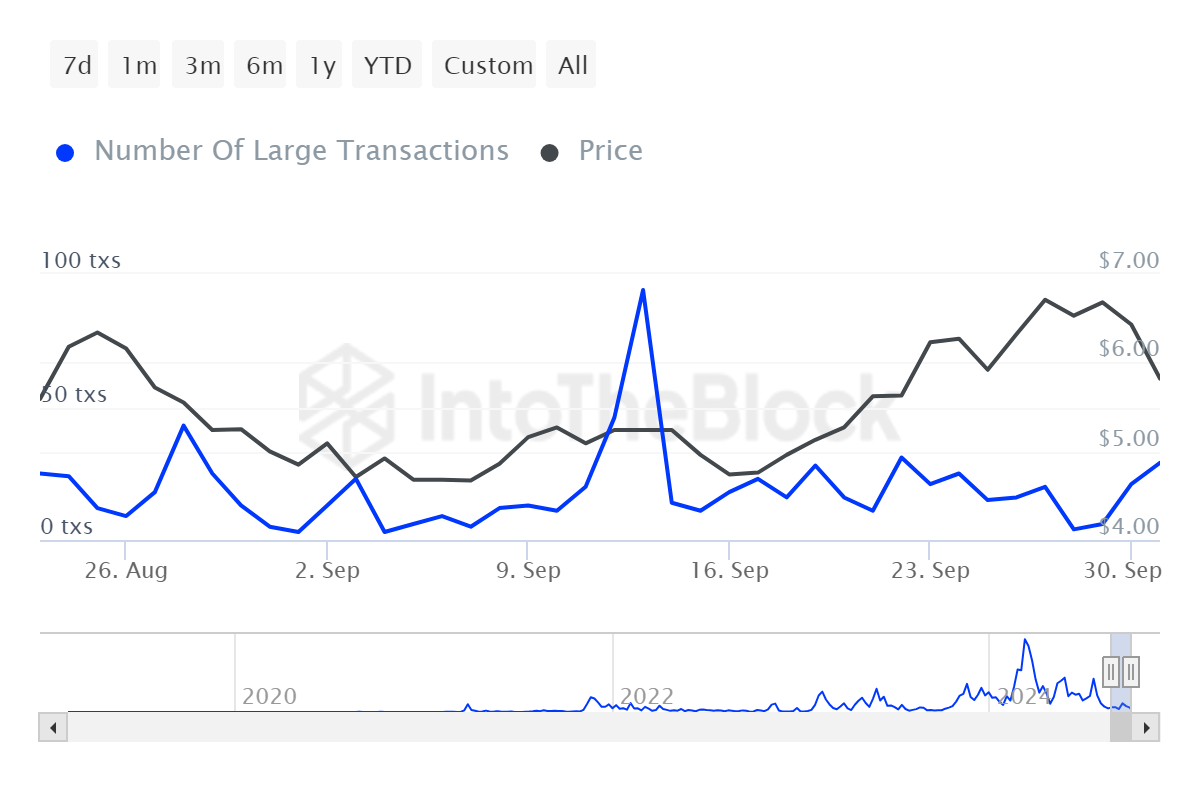Click the left navigator range handle
The height and width of the screenshot is (800, 1200).
1111,670
